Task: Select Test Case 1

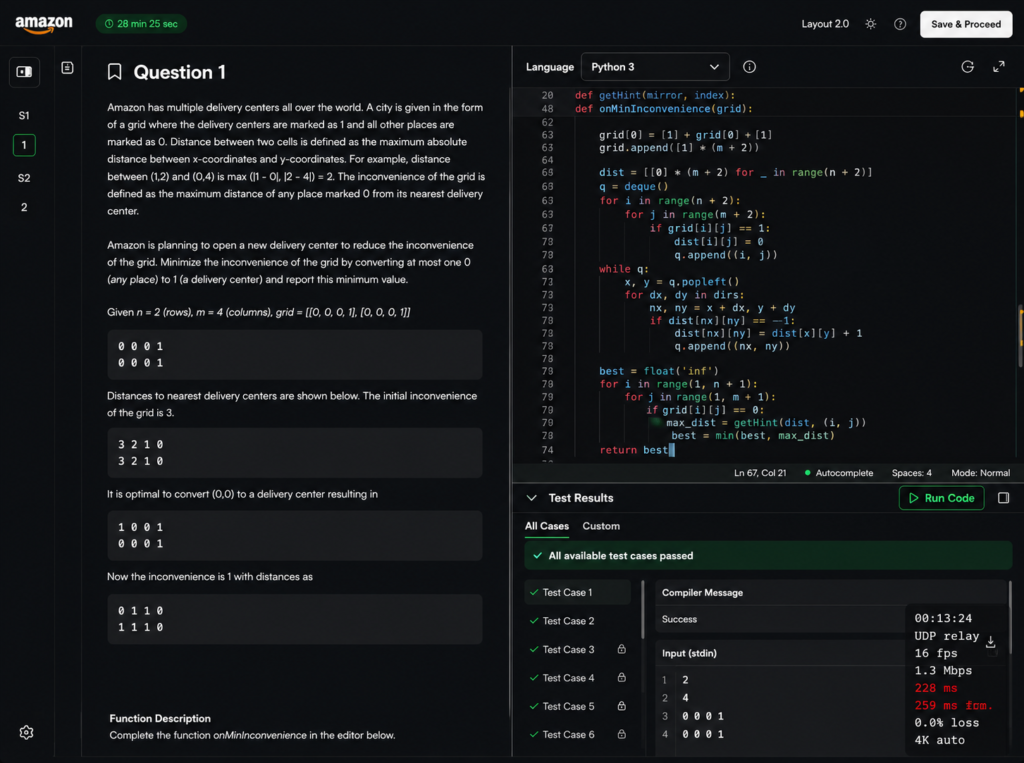Action: pyautogui.click(x=577, y=593)
